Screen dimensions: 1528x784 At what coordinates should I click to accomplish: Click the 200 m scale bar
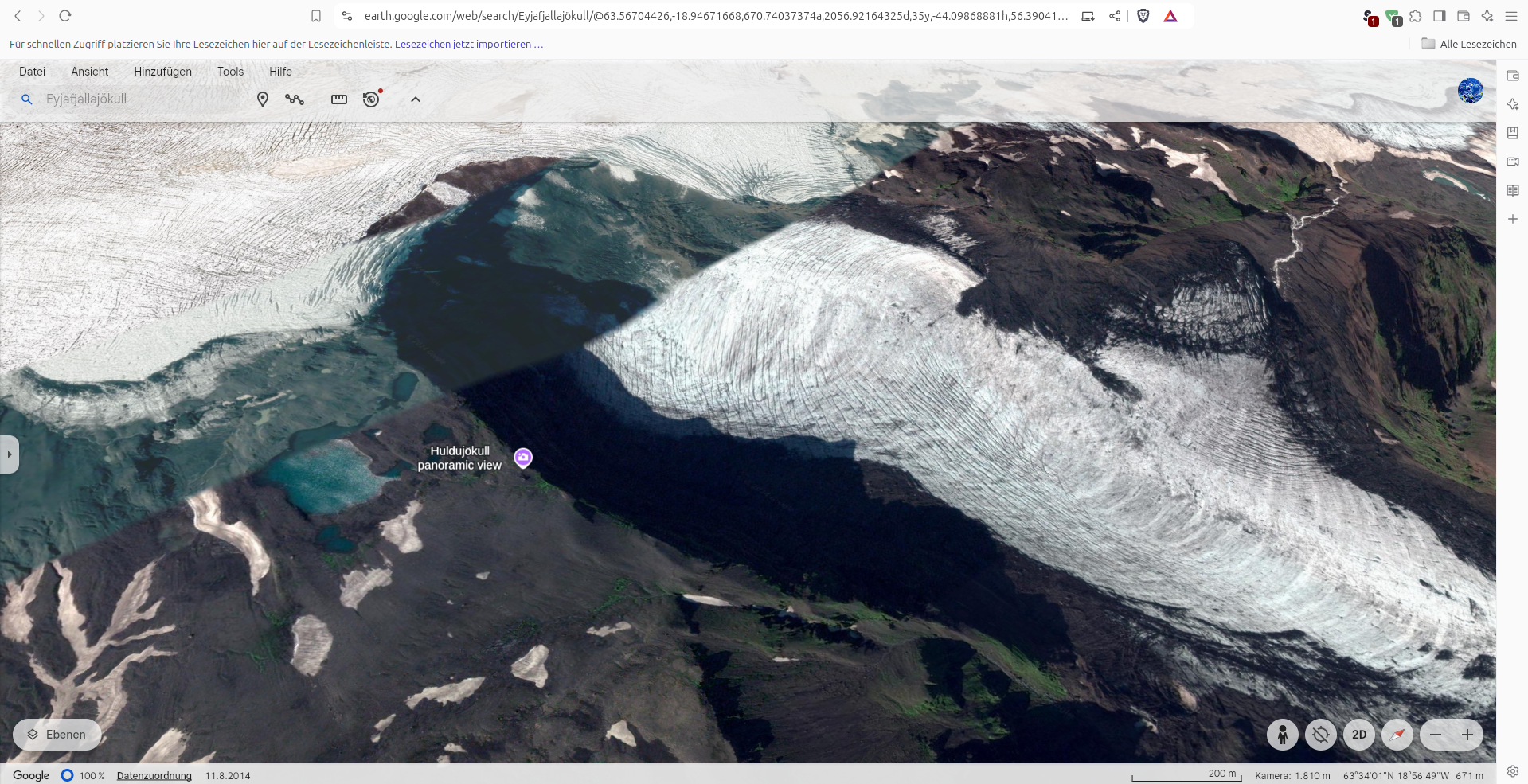(x=1186, y=775)
